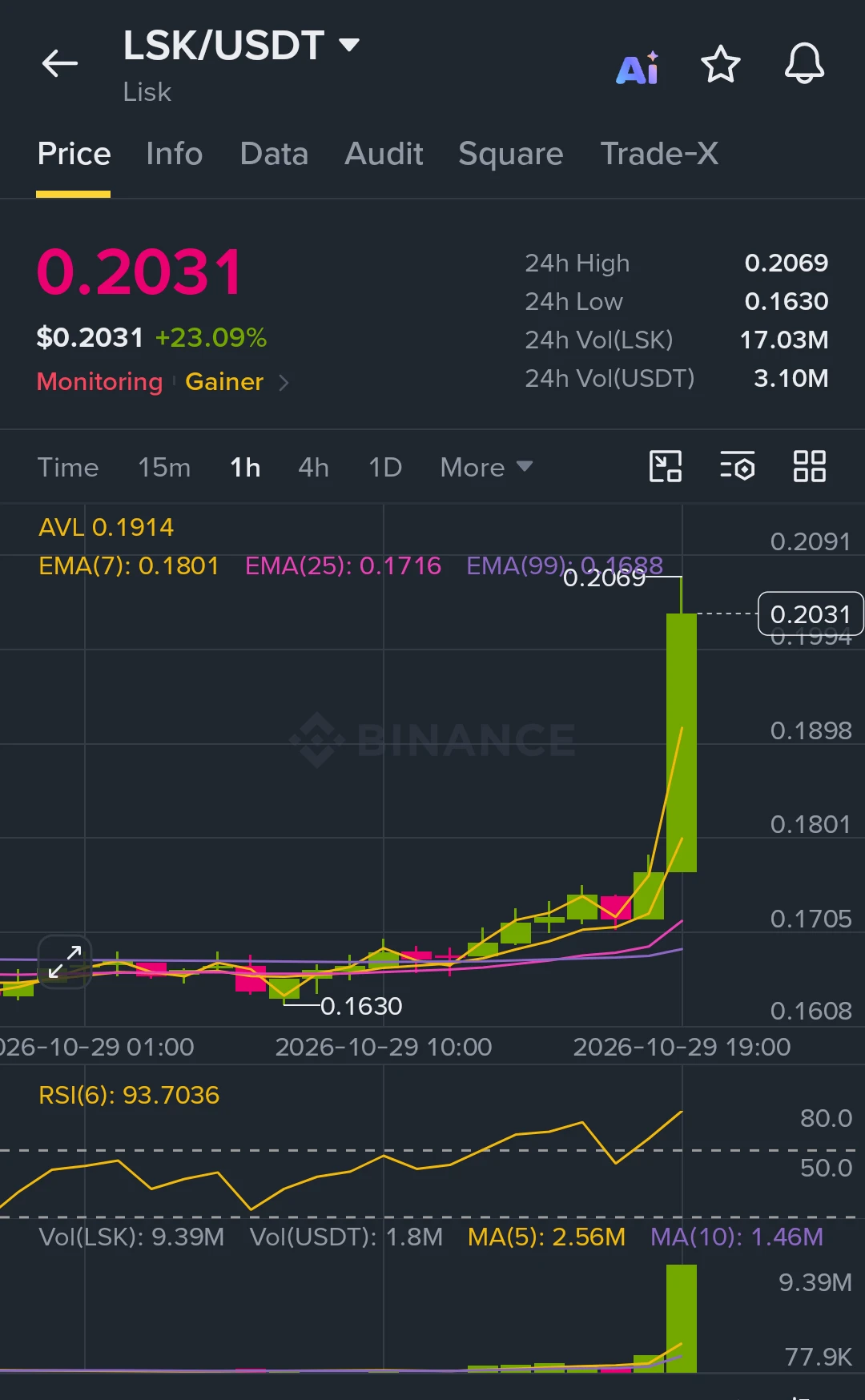Screen dimensions: 865x1400
Task: Select the 1h timeframe
Action: click(245, 468)
